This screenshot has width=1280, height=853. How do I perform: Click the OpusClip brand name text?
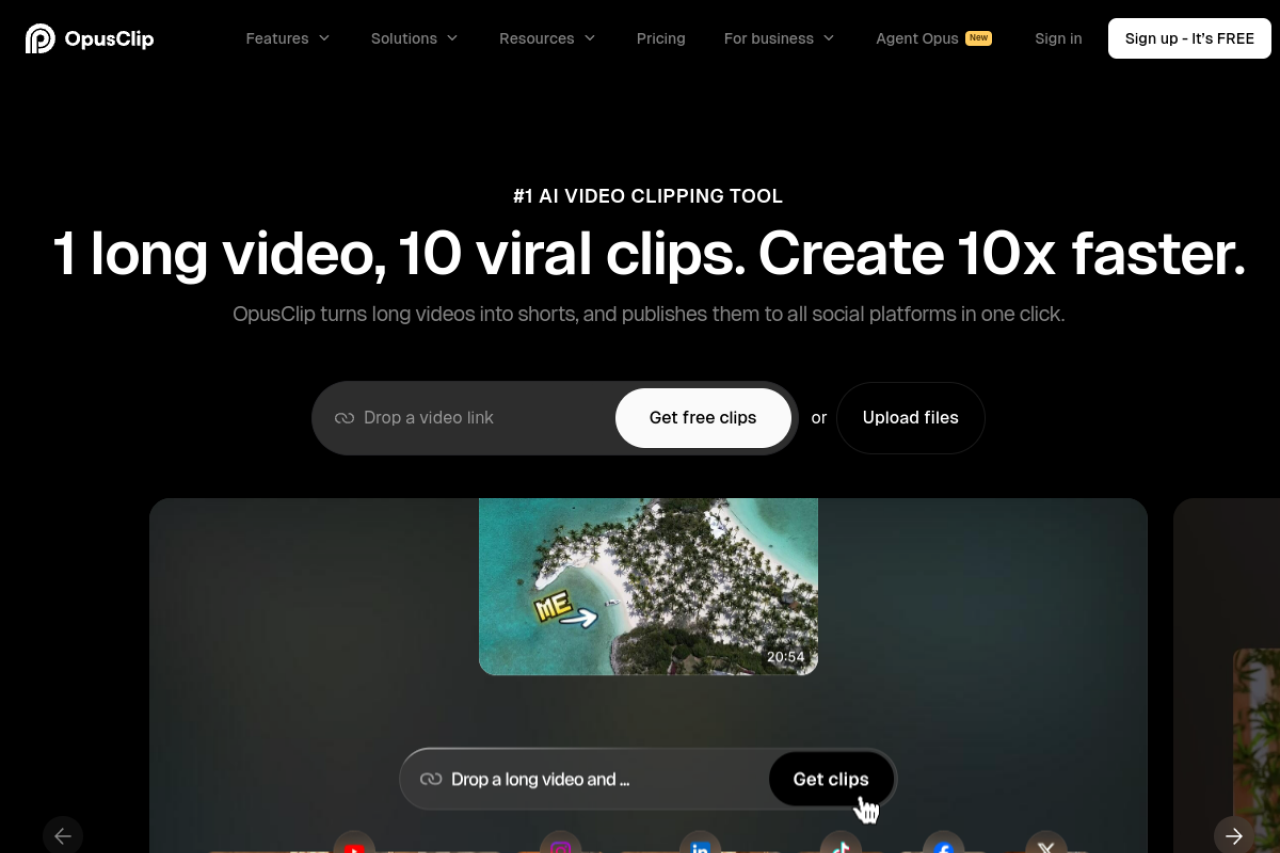click(109, 39)
